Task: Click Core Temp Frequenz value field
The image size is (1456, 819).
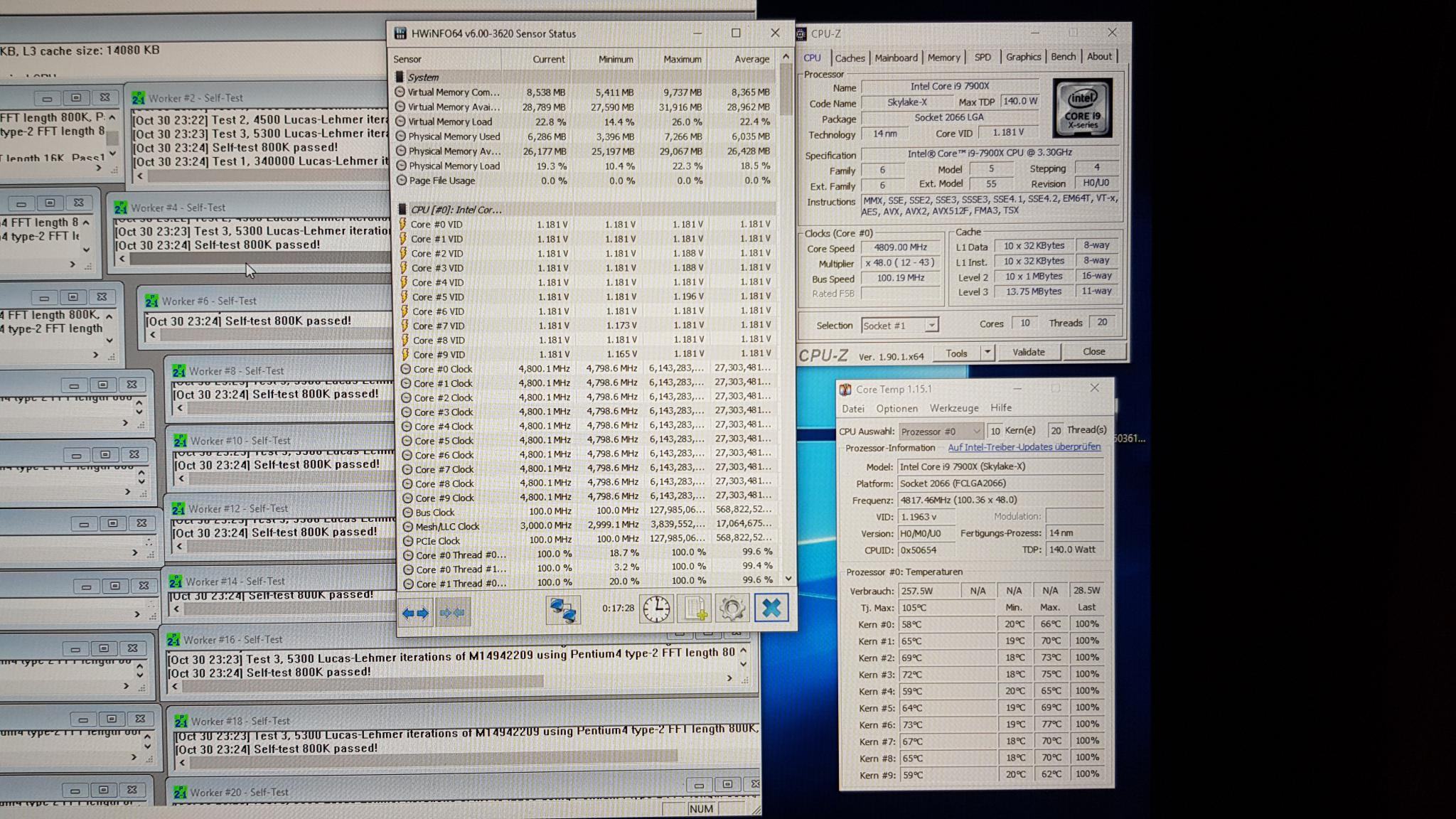Action: 1000,500
